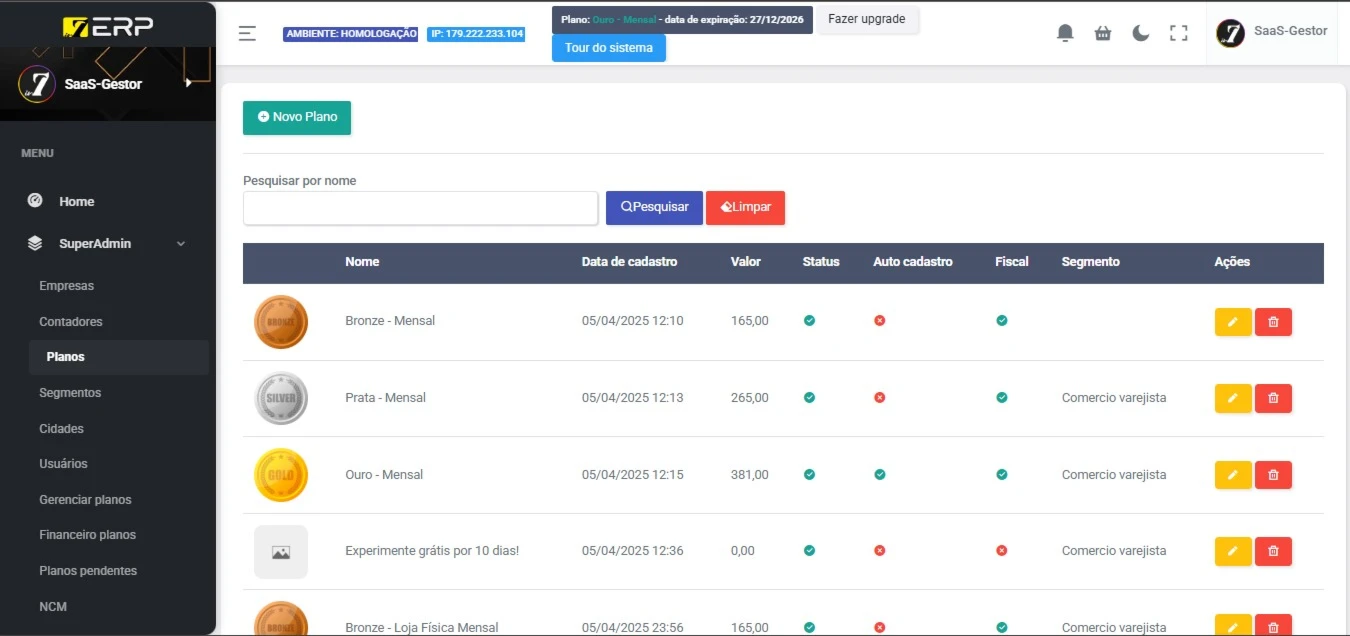Open Financeiro planos in sidebar
The width and height of the screenshot is (1350, 636).
pos(87,535)
